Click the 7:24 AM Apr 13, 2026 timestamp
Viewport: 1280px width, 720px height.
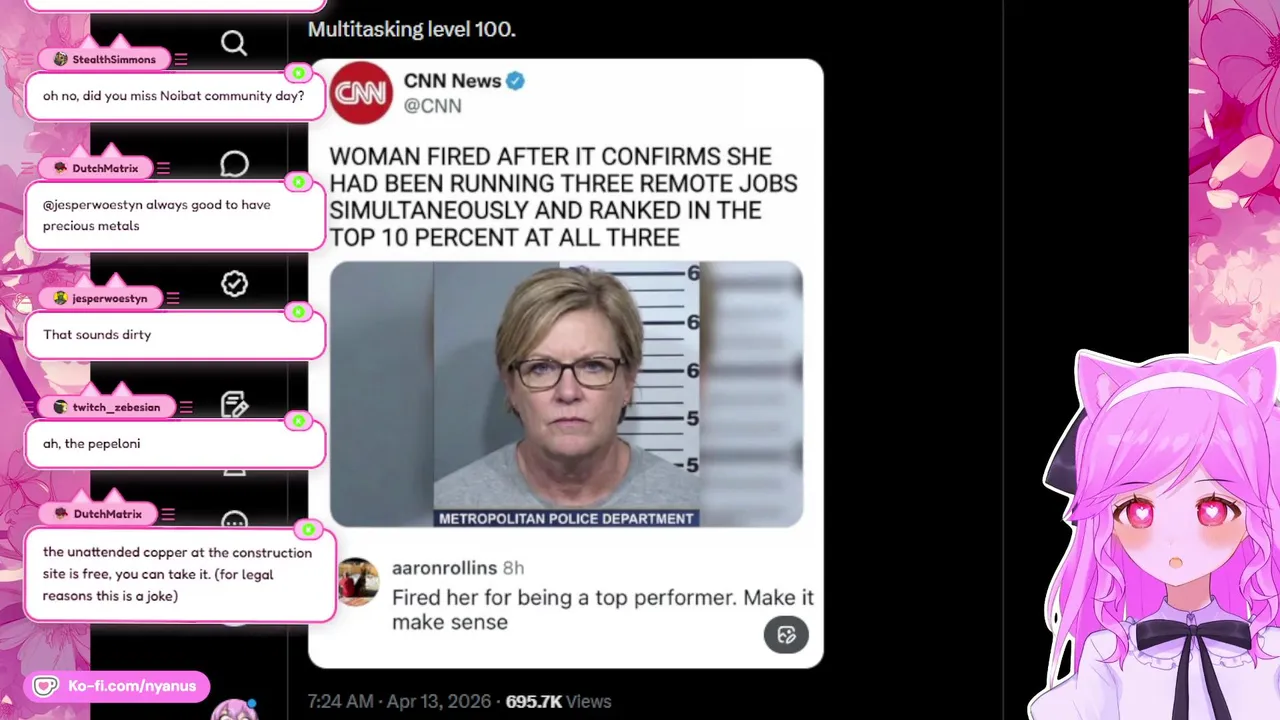[x=399, y=702]
